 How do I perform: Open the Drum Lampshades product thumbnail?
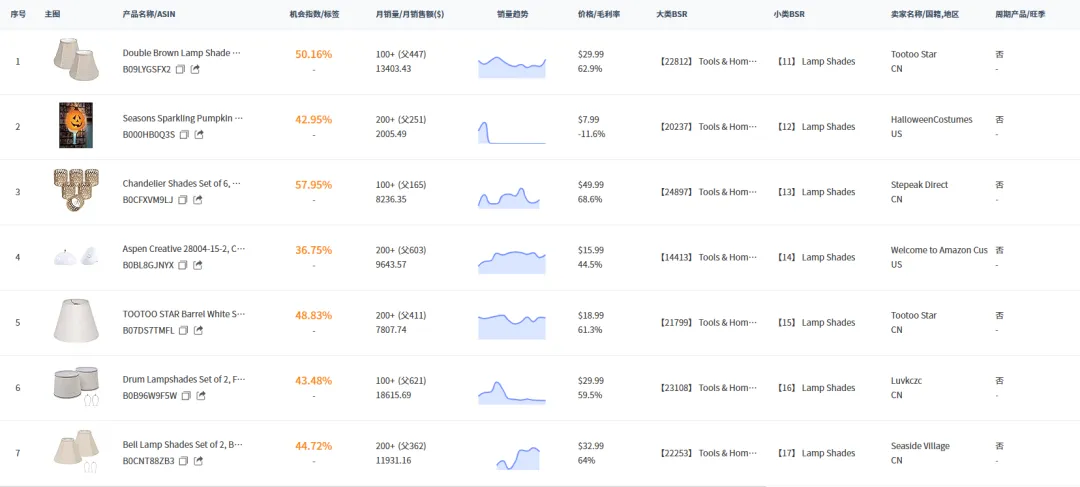(x=76, y=386)
